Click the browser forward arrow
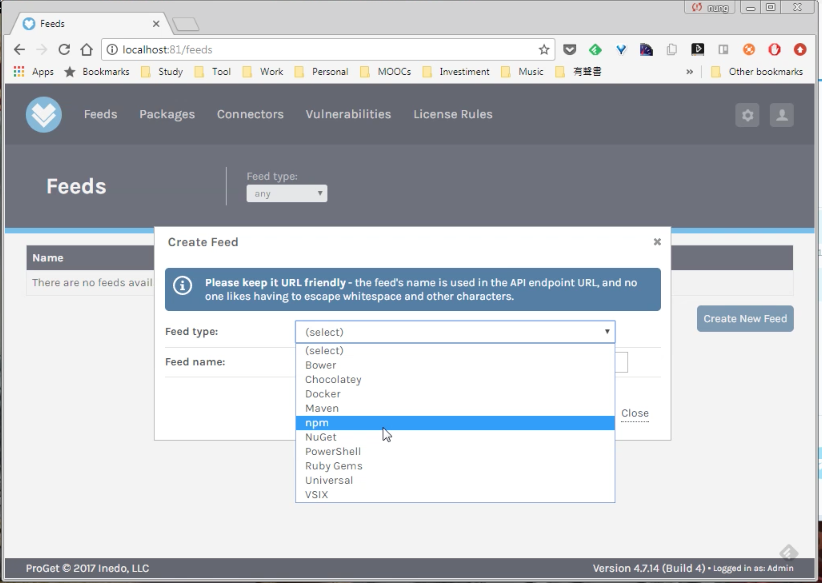Viewport: 822px width, 583px height. click(42, 49)
